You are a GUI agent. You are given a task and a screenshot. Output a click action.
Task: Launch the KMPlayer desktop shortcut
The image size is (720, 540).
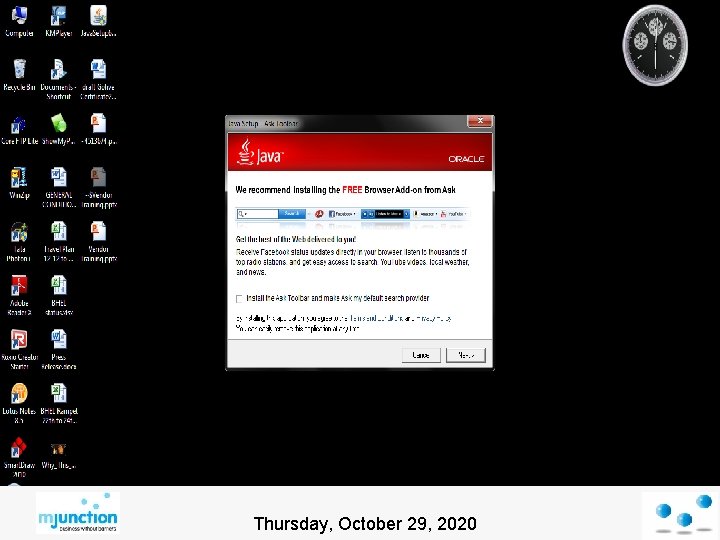coord(58,21)
